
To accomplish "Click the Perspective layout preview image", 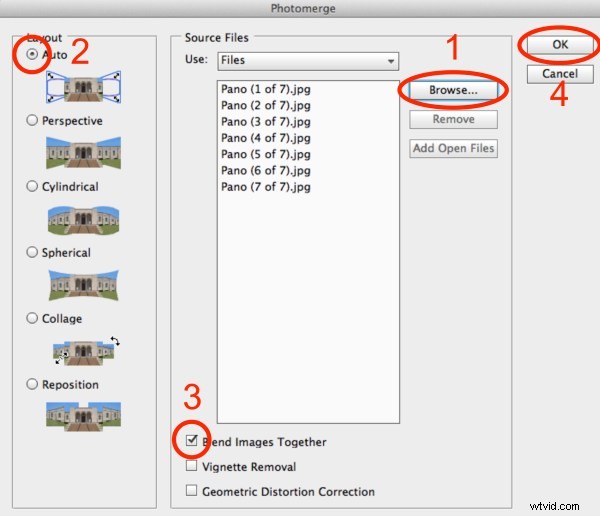I will [x=83, y=152].
